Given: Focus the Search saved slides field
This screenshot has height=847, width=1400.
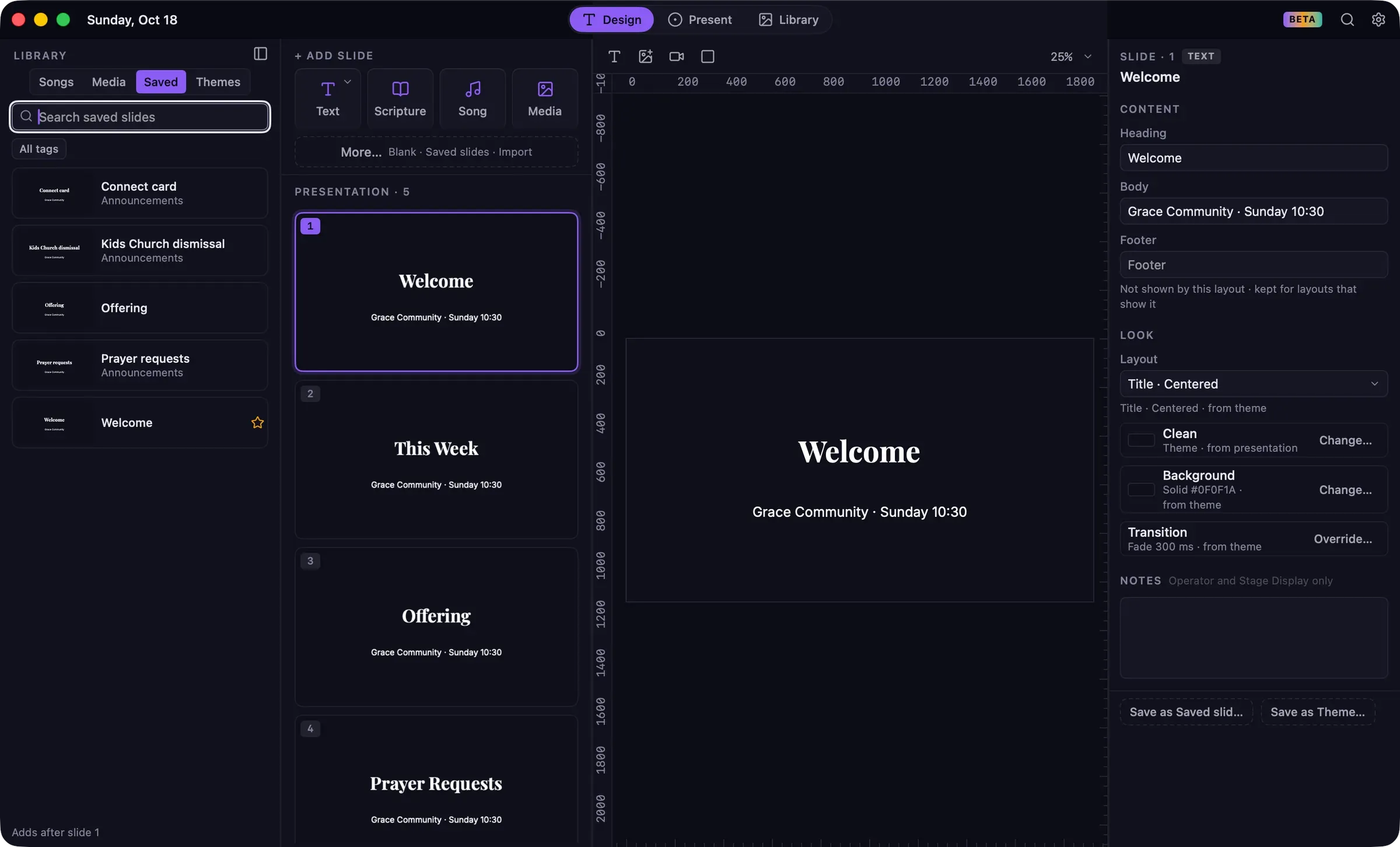Looking at the screenshot, I should pos(140,117).
